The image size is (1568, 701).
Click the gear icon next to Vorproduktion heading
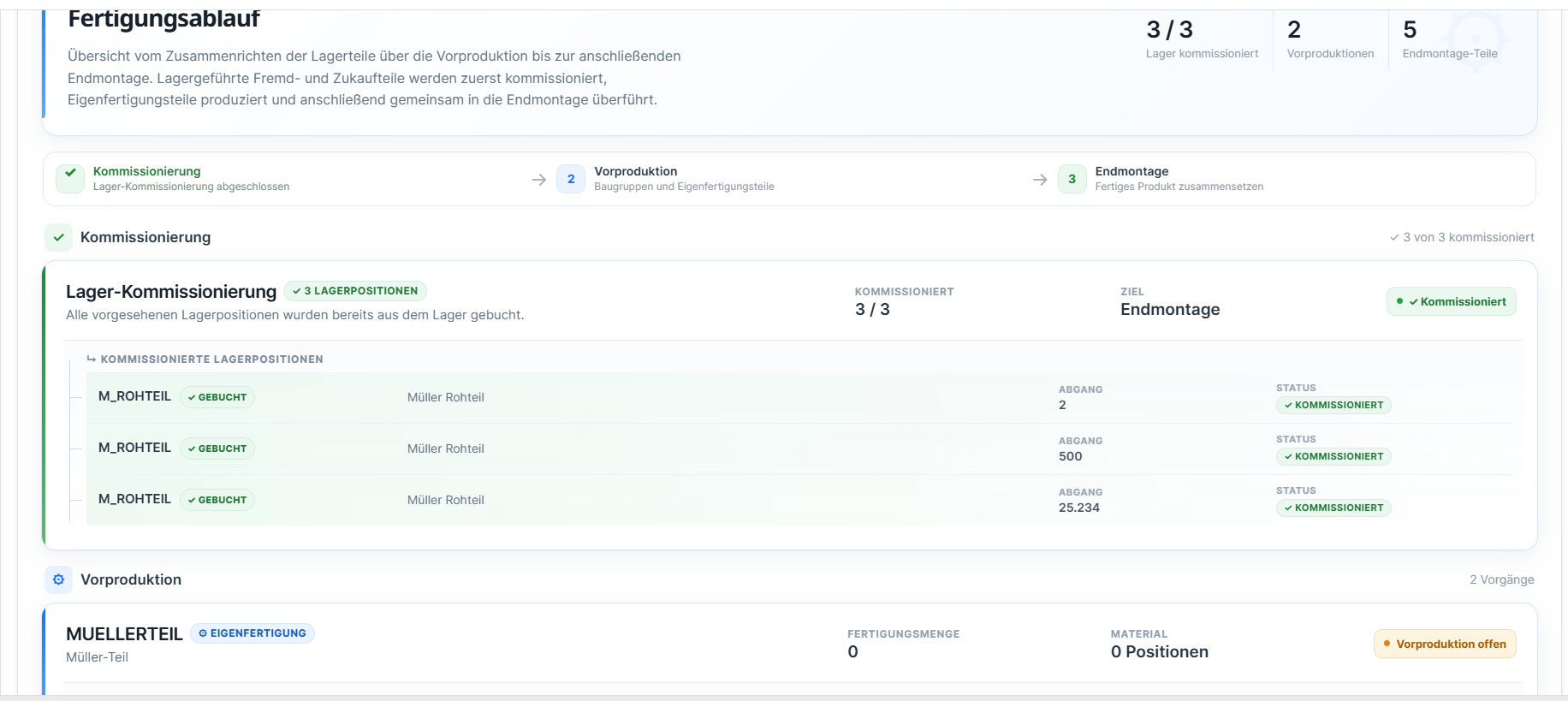(x=58, y=579)
